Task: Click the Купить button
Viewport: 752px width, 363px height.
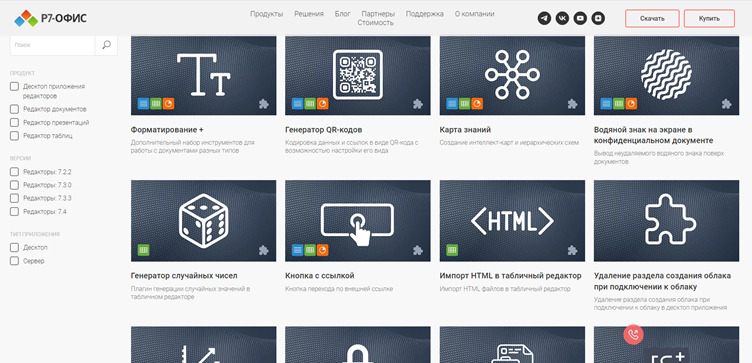Action: click(709, 19)
